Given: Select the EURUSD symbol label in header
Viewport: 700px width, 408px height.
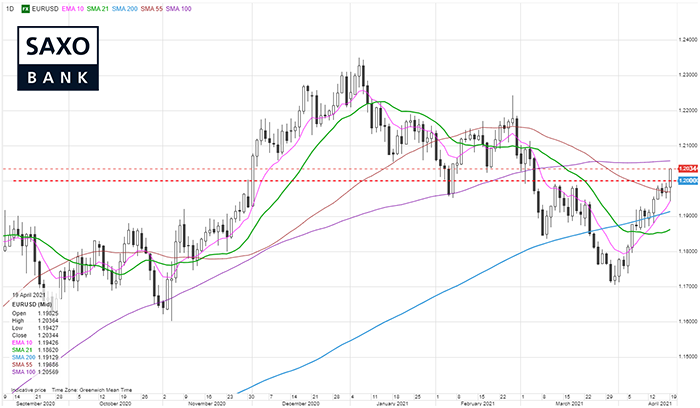Looking at the screenshot, I should coord(45,8).
